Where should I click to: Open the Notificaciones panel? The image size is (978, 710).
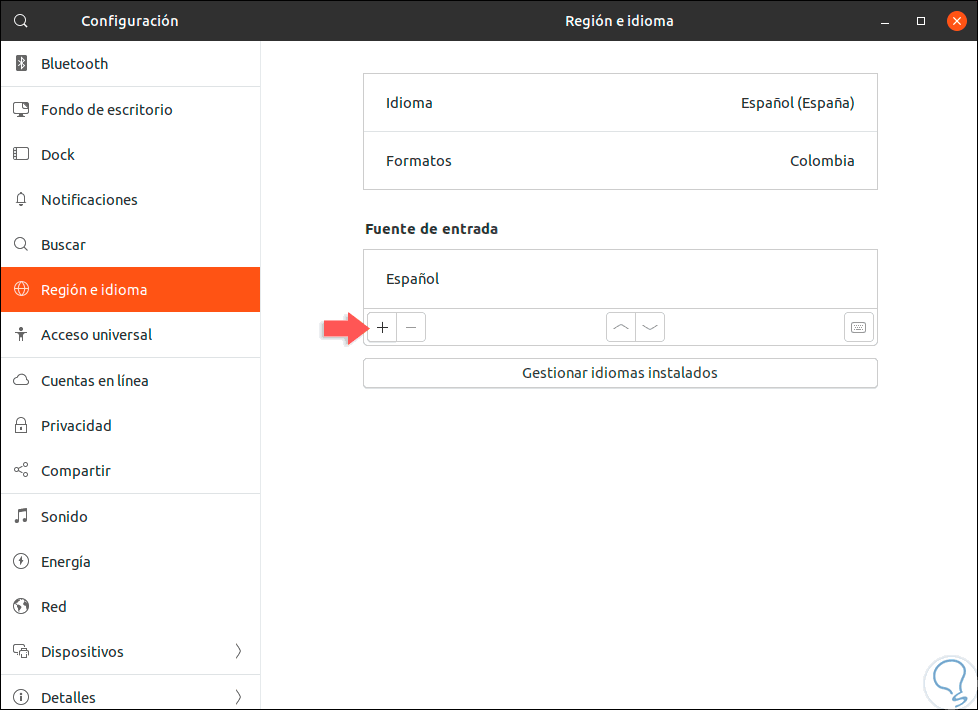pos(89,200)
